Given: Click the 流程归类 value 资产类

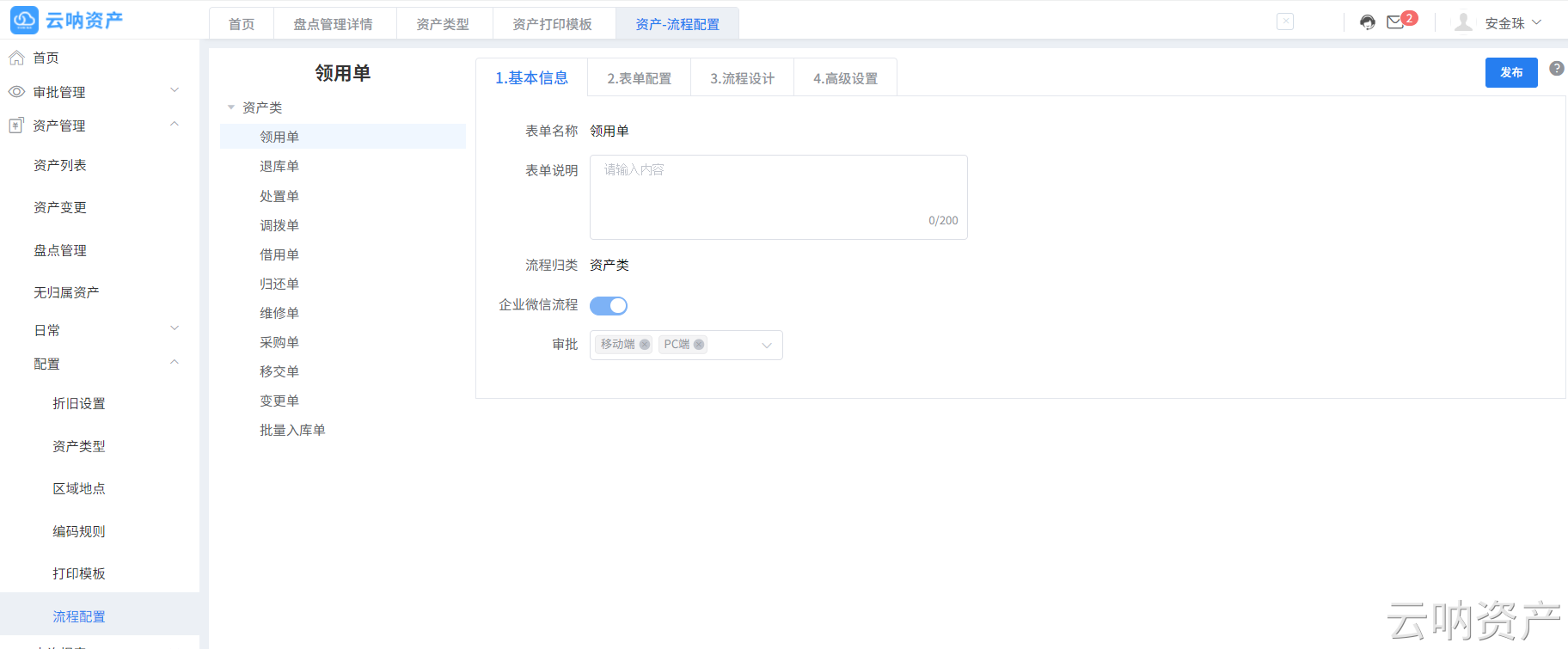Looking at the screenshot, I should coord(609,265).
